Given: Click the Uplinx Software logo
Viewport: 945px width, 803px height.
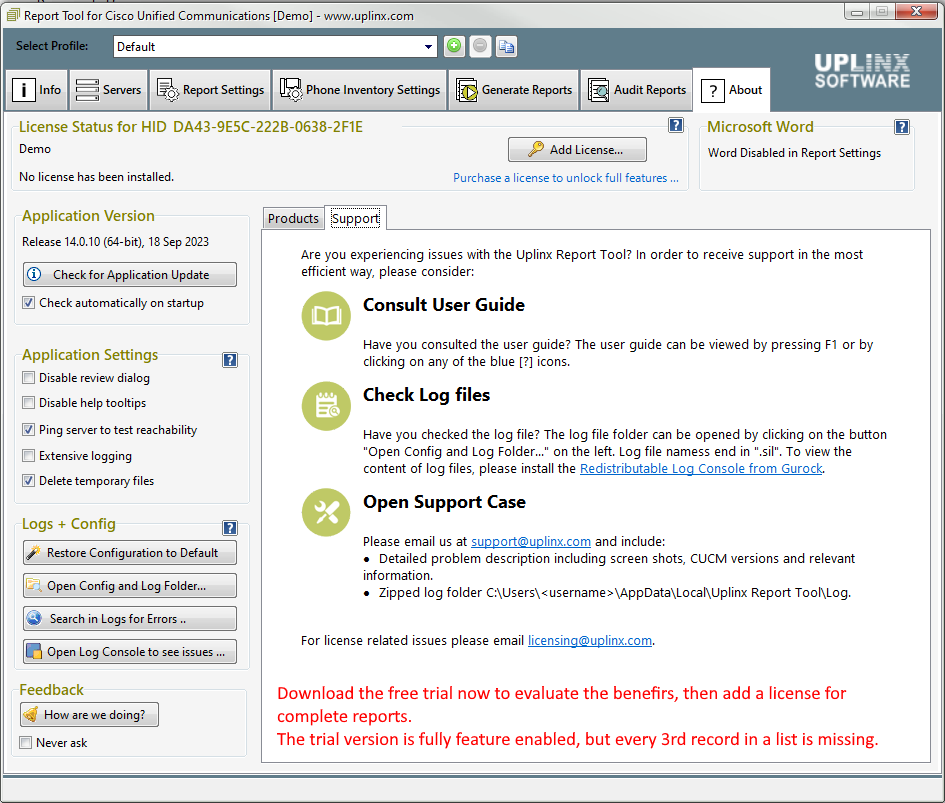Looking at the screenshot, I should click(862, 71).
